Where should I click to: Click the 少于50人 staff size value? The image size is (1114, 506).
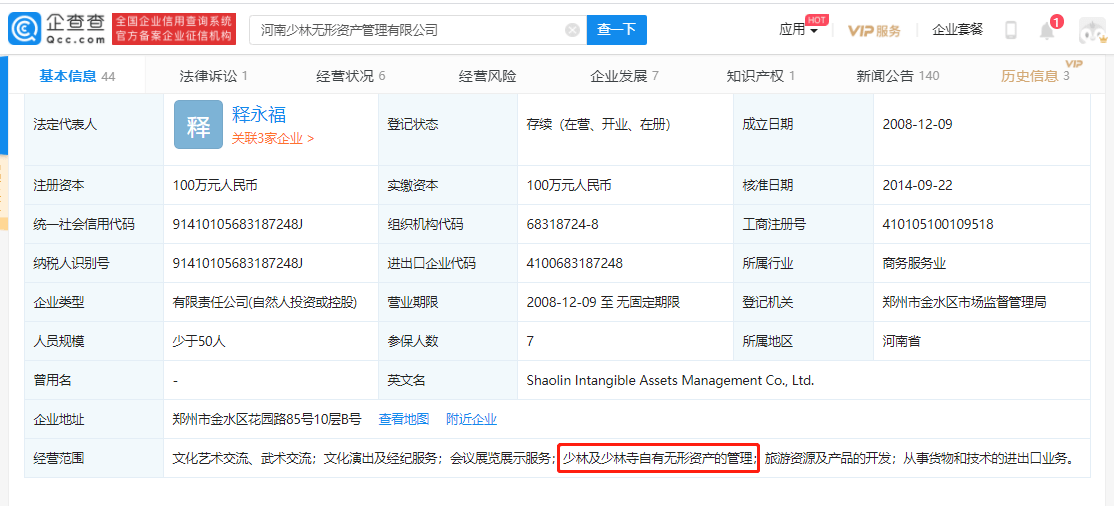tap(199, 342)
